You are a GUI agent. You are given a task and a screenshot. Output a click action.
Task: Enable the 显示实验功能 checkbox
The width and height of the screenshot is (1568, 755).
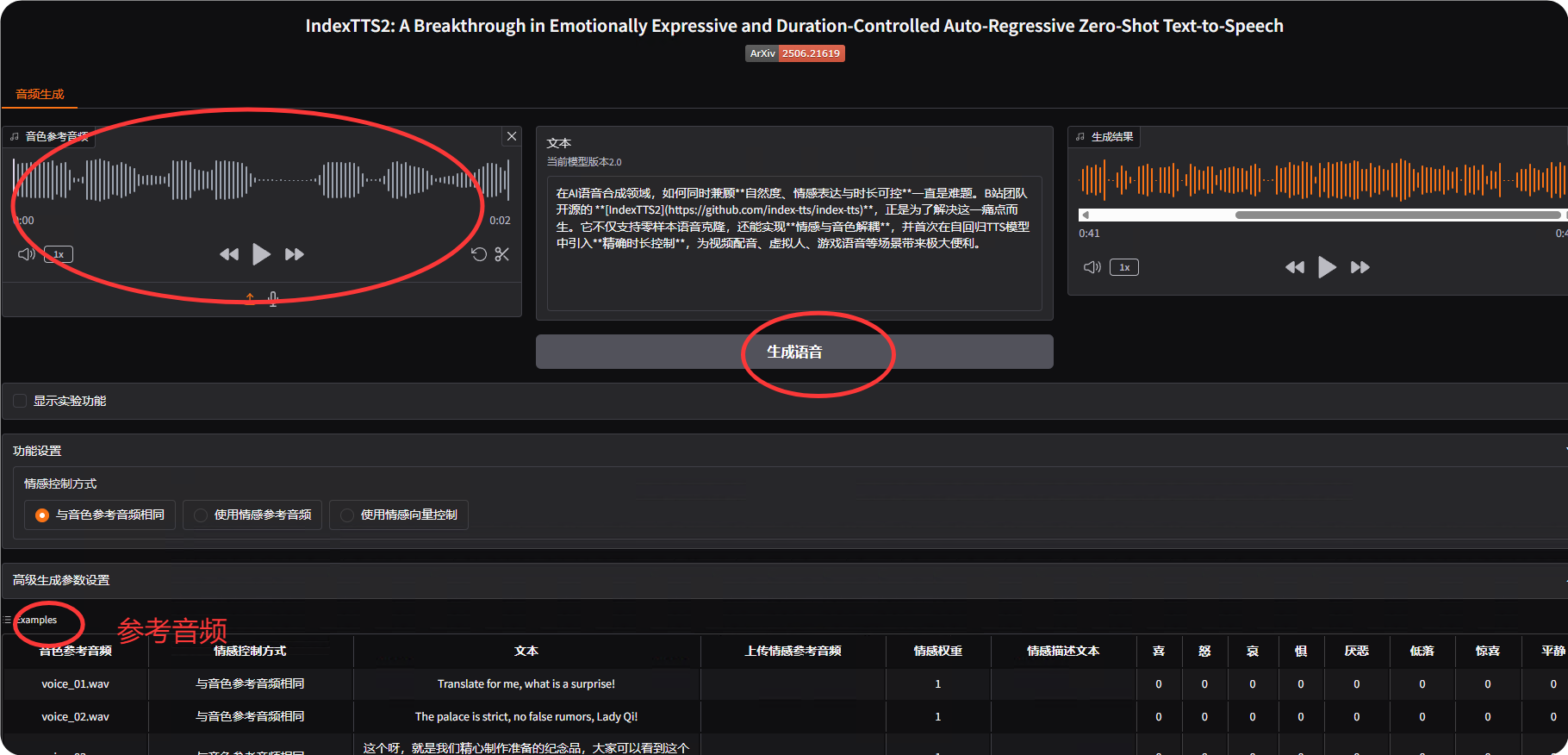pyautogui.click(x=20, y=401)
